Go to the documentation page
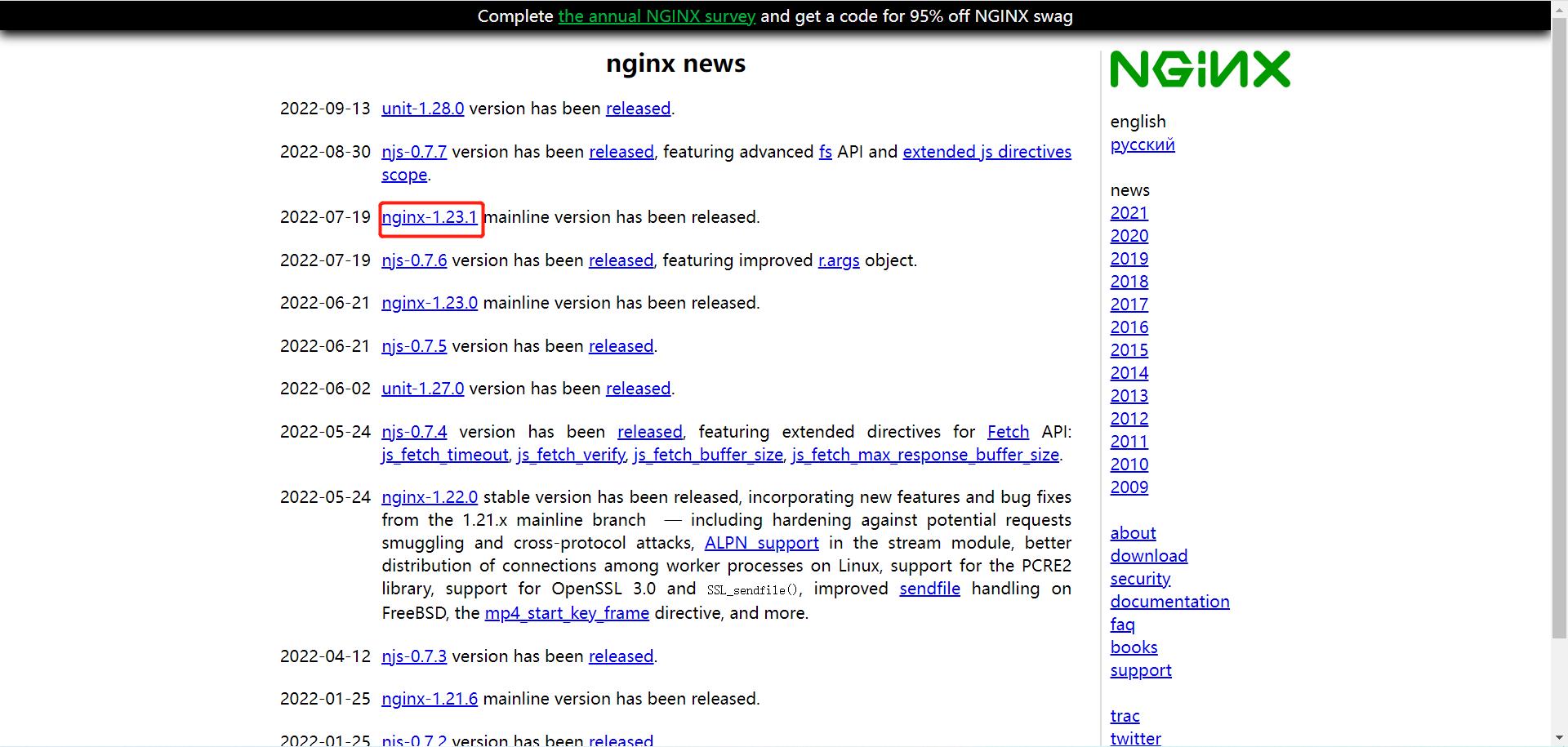This screenshot has width=1568, height=747. 1169,602
